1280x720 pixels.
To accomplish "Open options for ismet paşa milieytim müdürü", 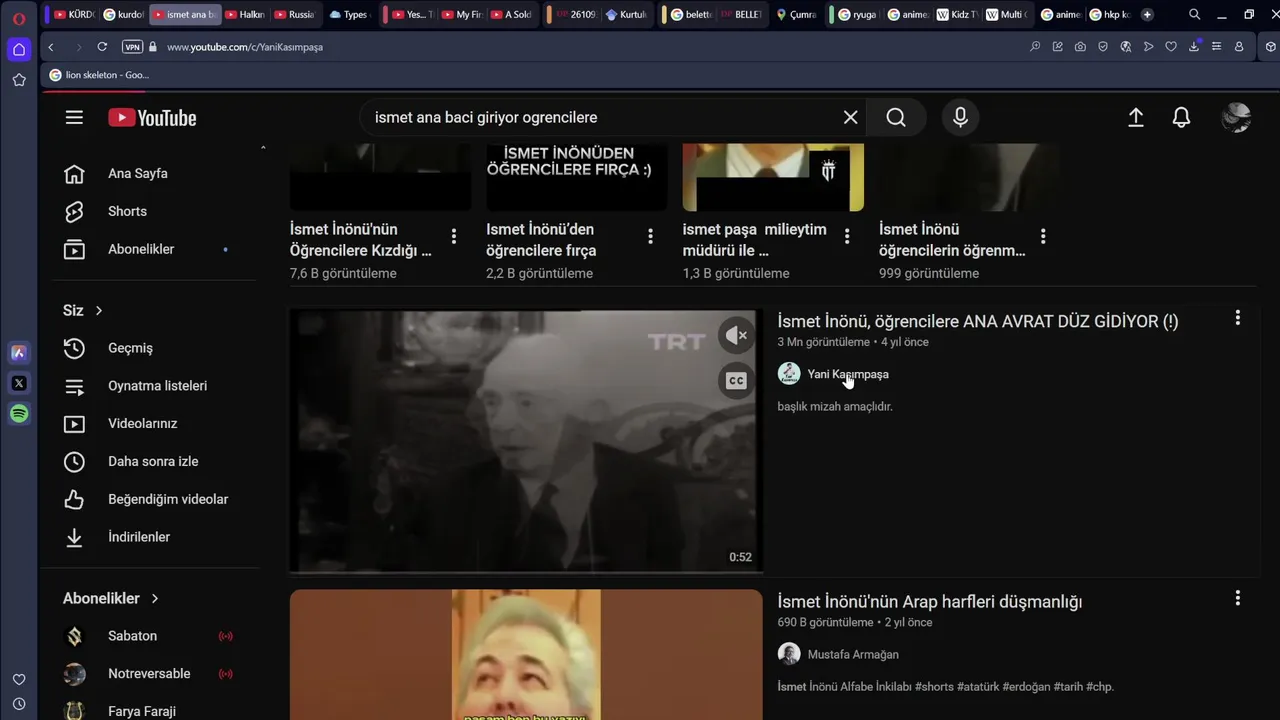I will [847, 237].
